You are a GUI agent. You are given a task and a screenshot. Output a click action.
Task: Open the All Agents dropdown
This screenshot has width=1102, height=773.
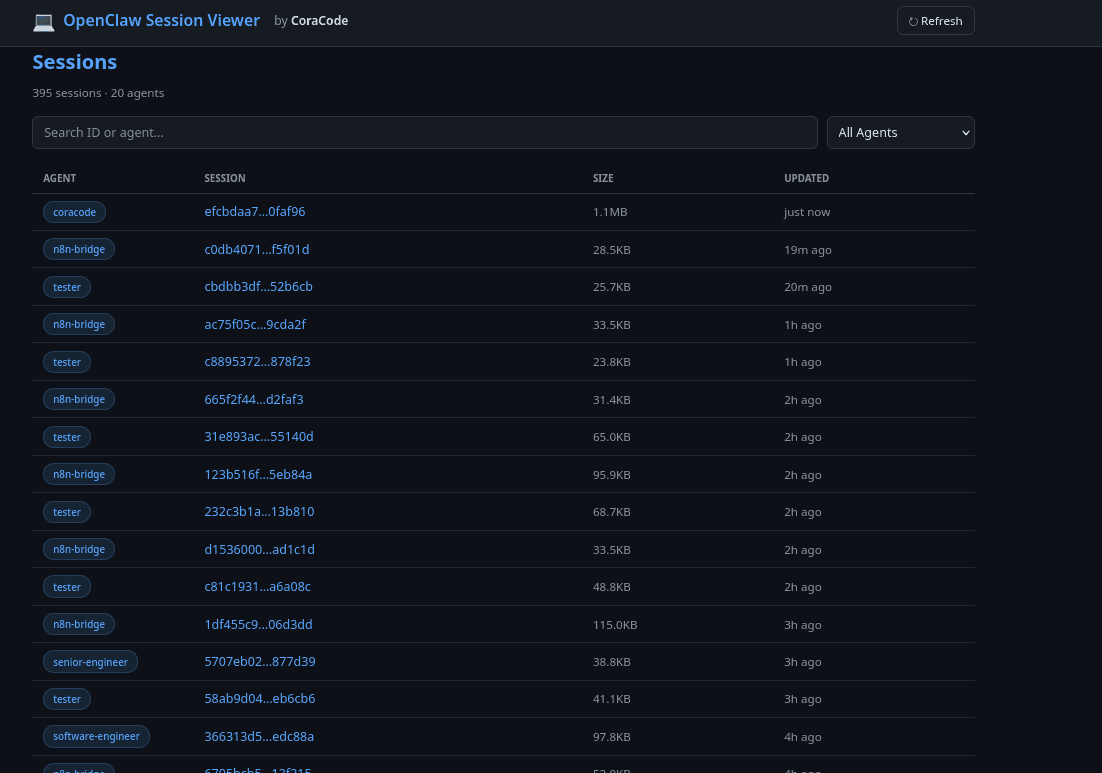click(x=900, y=132)
